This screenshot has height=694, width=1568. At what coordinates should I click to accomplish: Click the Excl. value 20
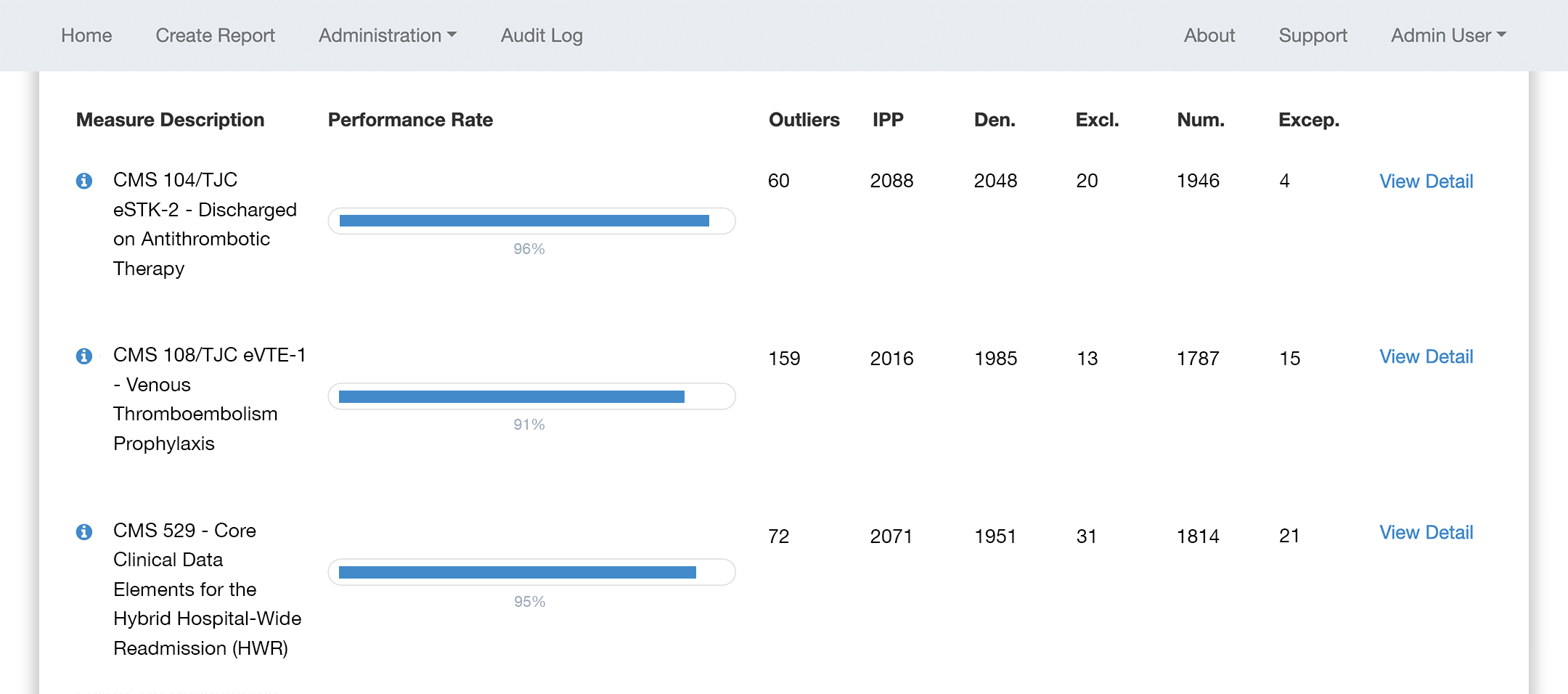point(1087,181)
